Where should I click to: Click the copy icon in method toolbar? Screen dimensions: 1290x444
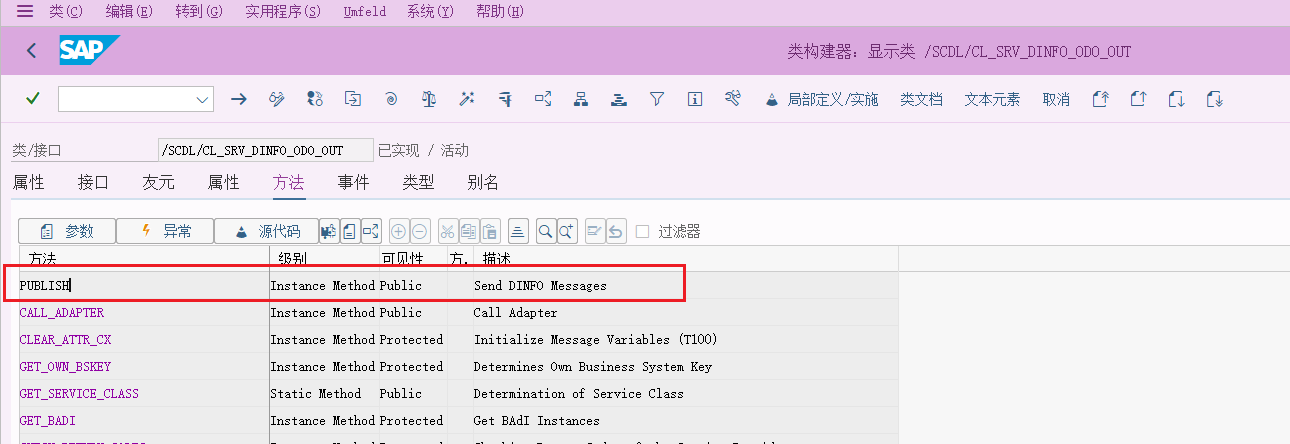click(x=468, y=231)
